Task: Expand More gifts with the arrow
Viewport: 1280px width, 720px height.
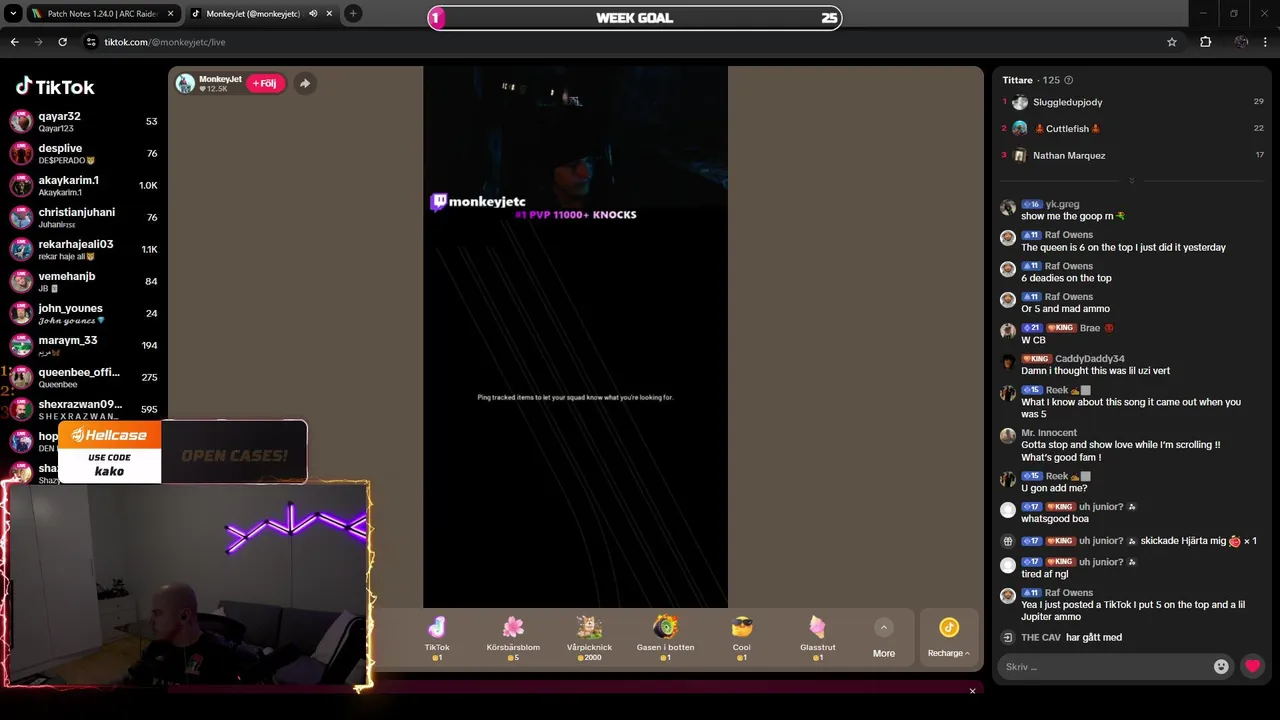Action: pos(883,628)
